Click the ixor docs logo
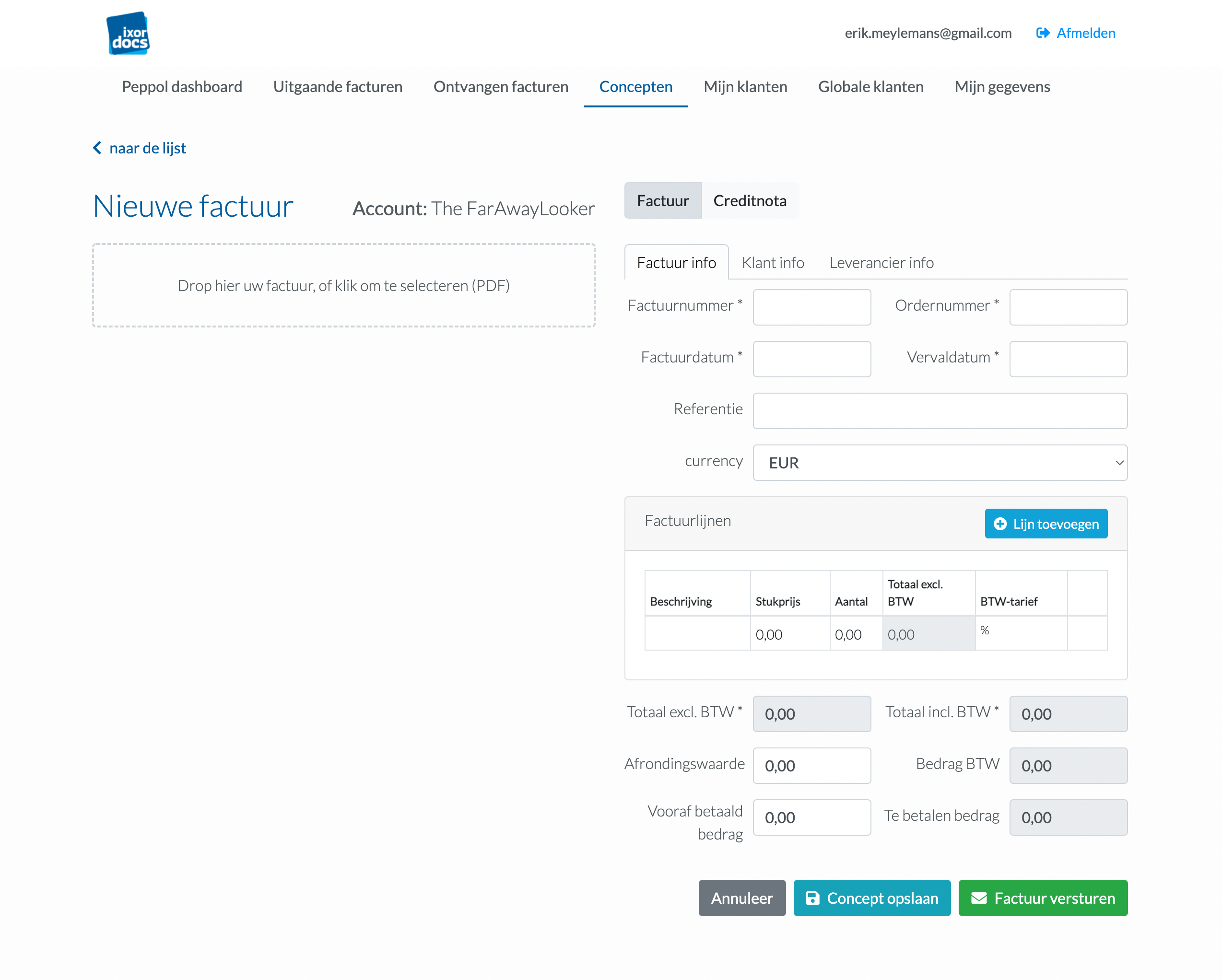Image resolution: width=1222 pixels, height=980 pixels. tap(128, 33)
